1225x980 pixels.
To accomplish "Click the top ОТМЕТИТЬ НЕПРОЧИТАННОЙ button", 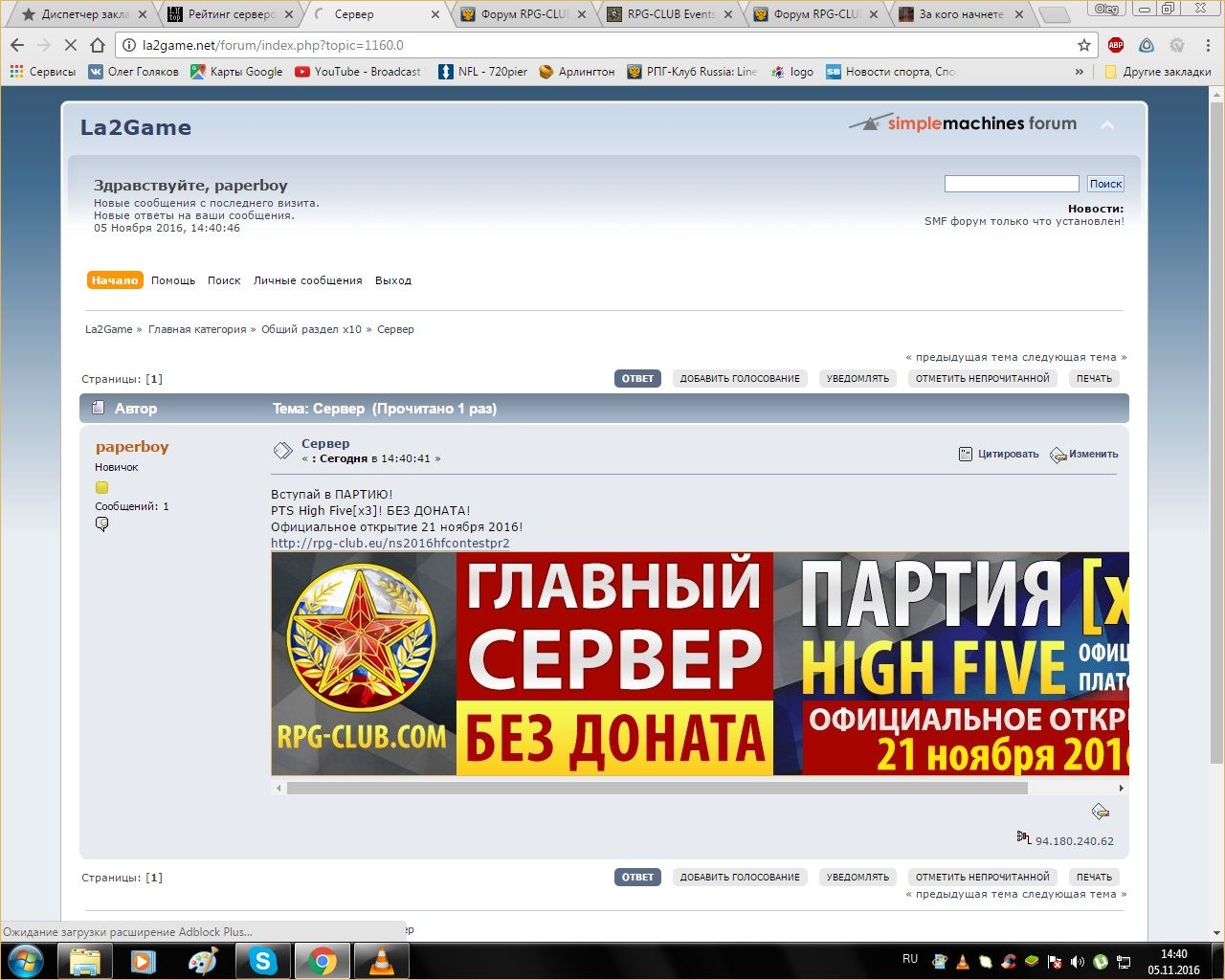I will pos(983,379).
